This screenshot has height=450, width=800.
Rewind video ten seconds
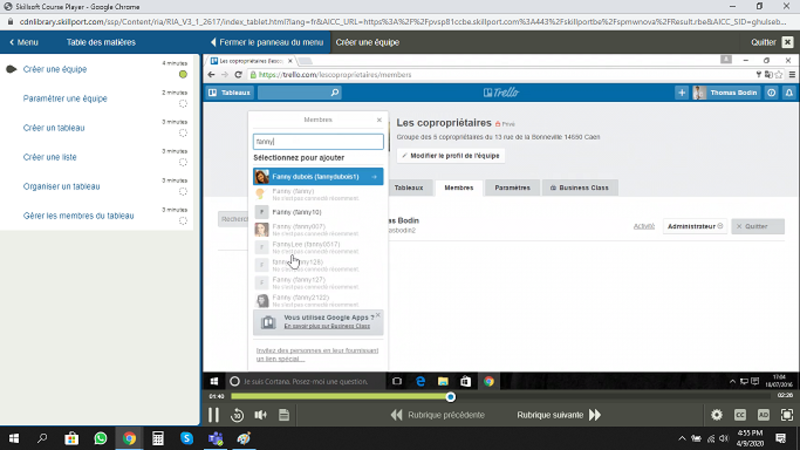click(x=237, y=415)
